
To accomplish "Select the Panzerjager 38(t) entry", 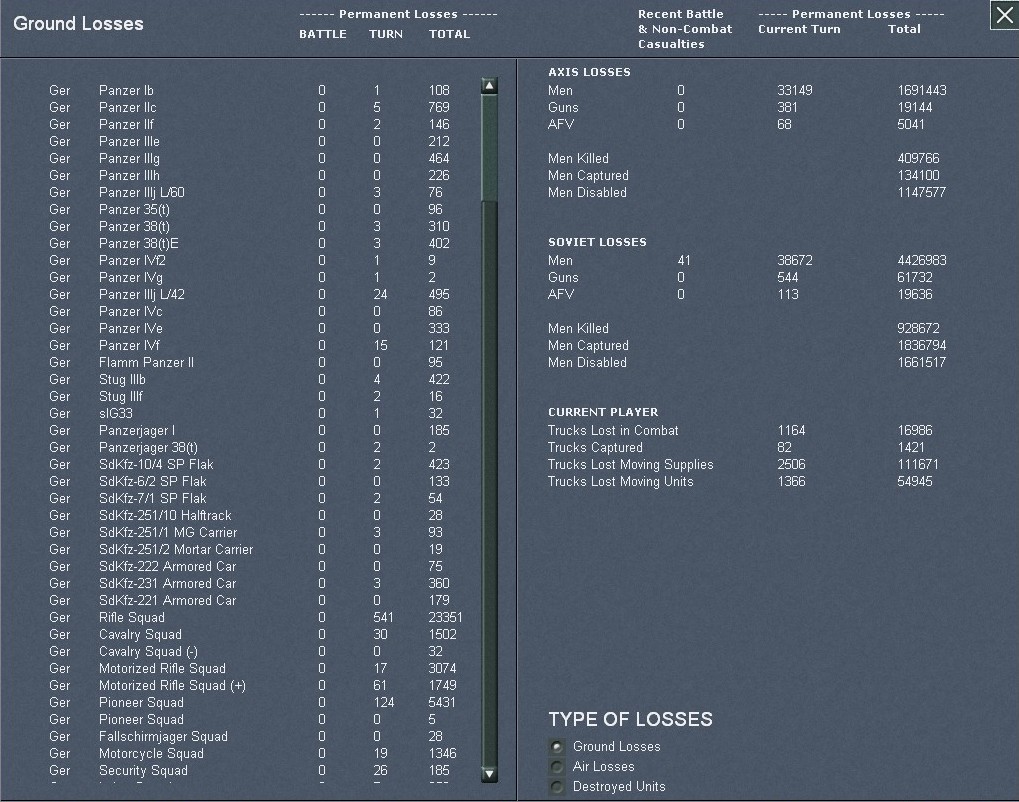I will (148, 448).
